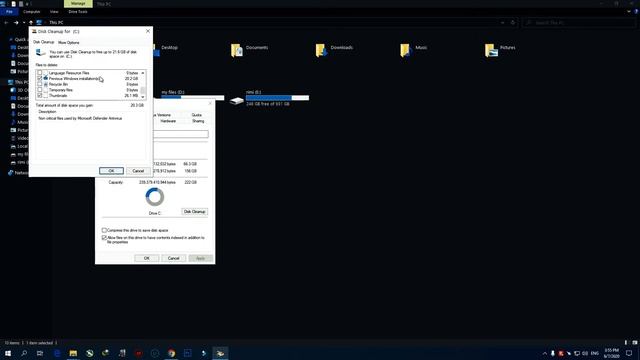Click the drive E: usage bar

pyautogui.click(x=277, y=98)
